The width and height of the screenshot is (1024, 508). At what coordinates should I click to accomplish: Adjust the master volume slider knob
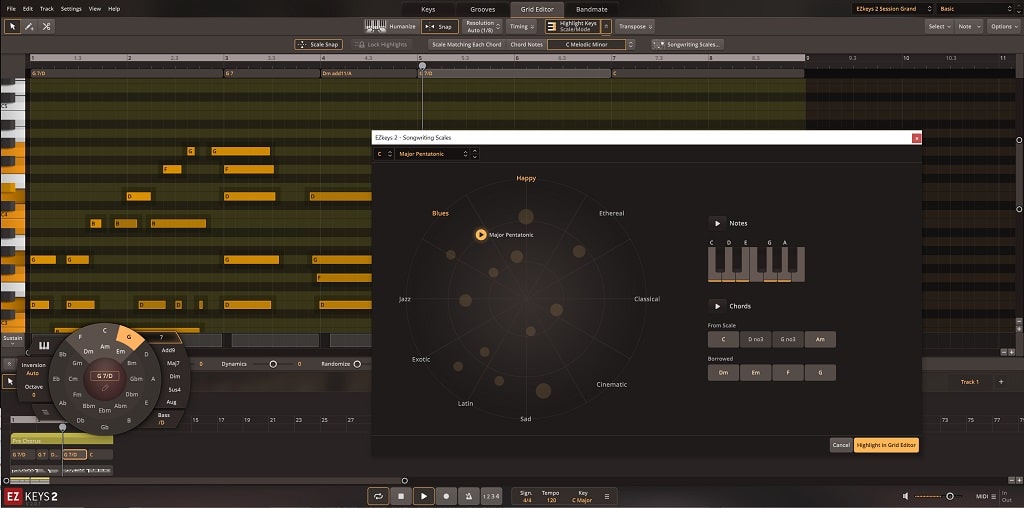[x=950, y=496]
